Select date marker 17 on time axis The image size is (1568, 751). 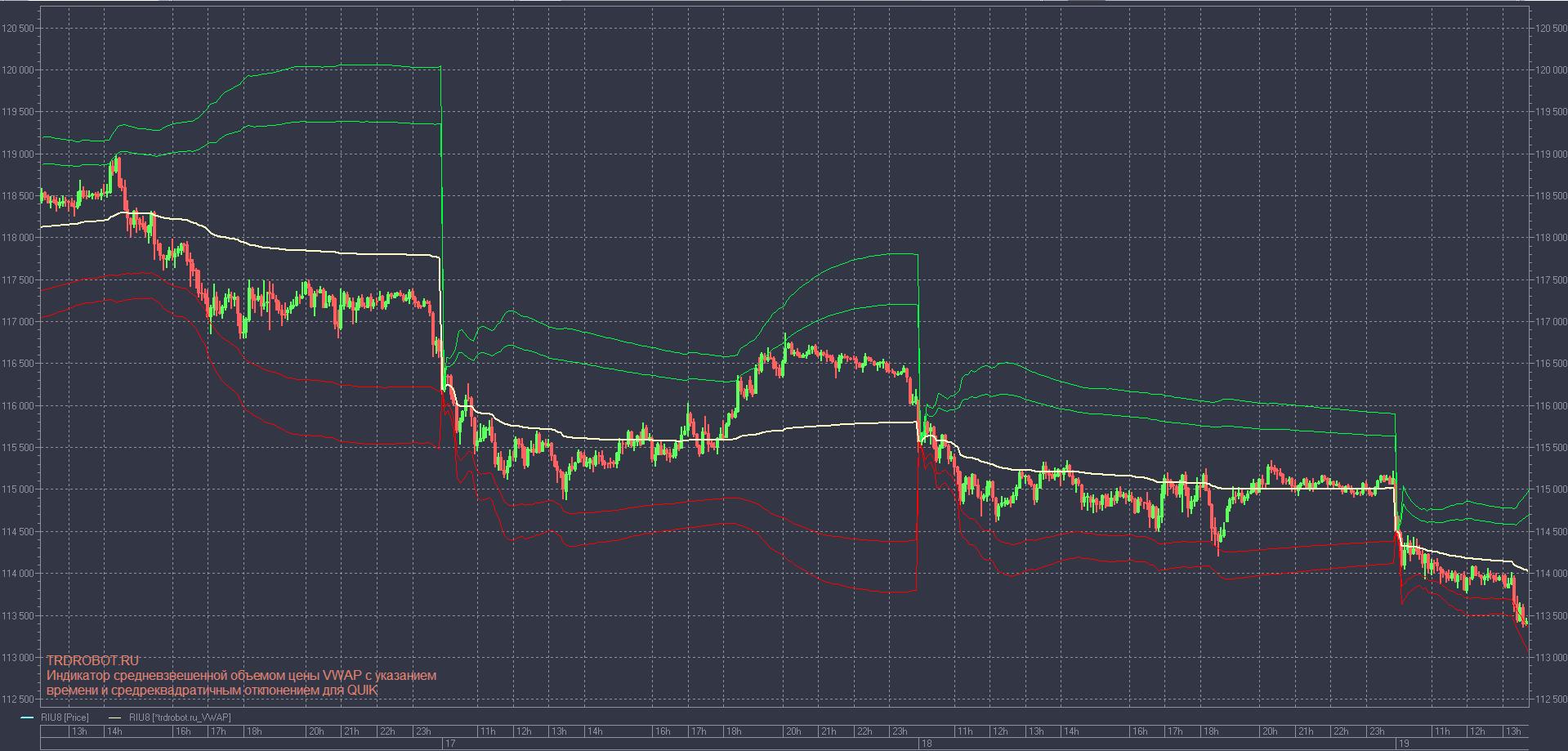click(449, 744)
